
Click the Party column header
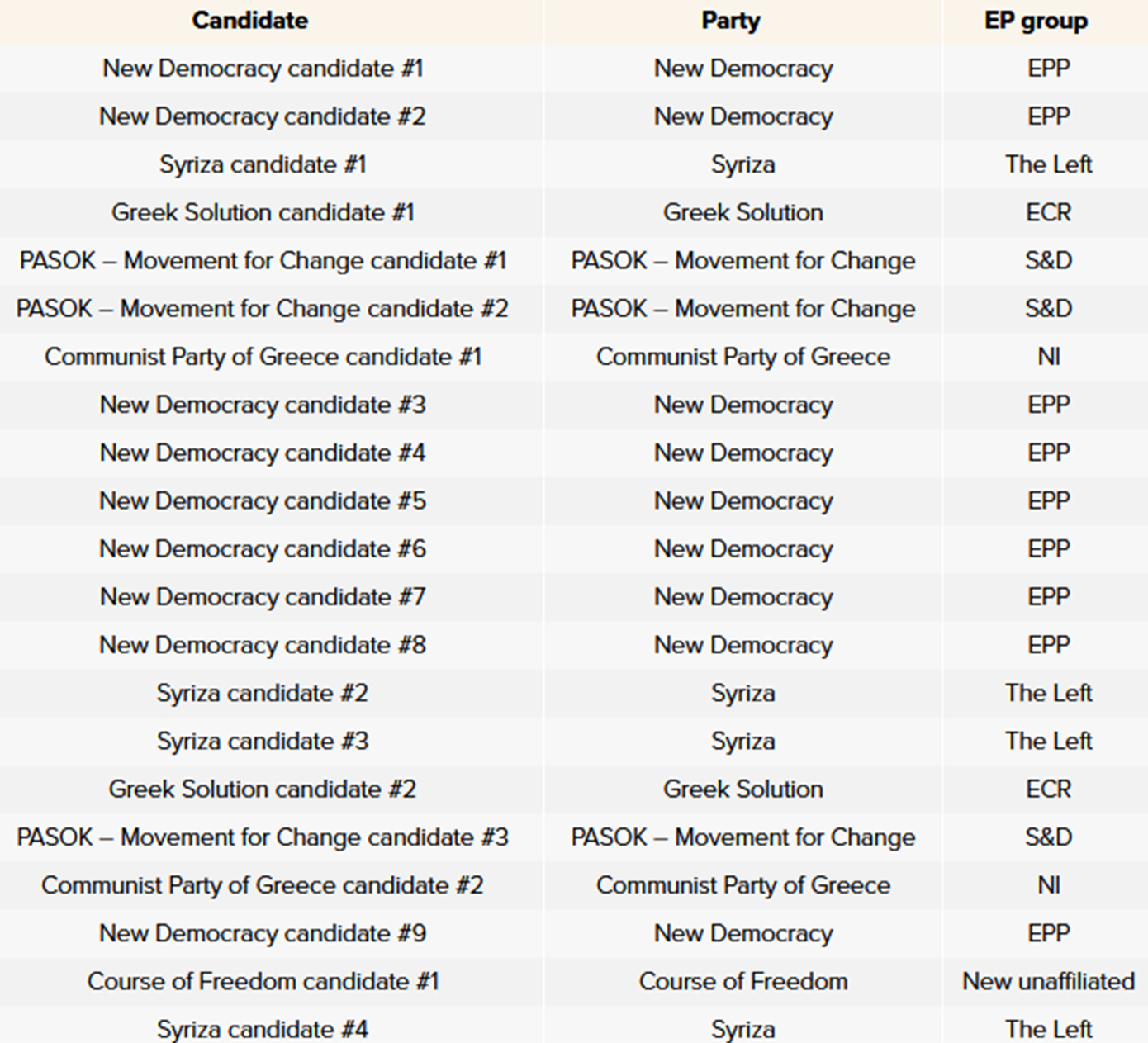(731, 21)
